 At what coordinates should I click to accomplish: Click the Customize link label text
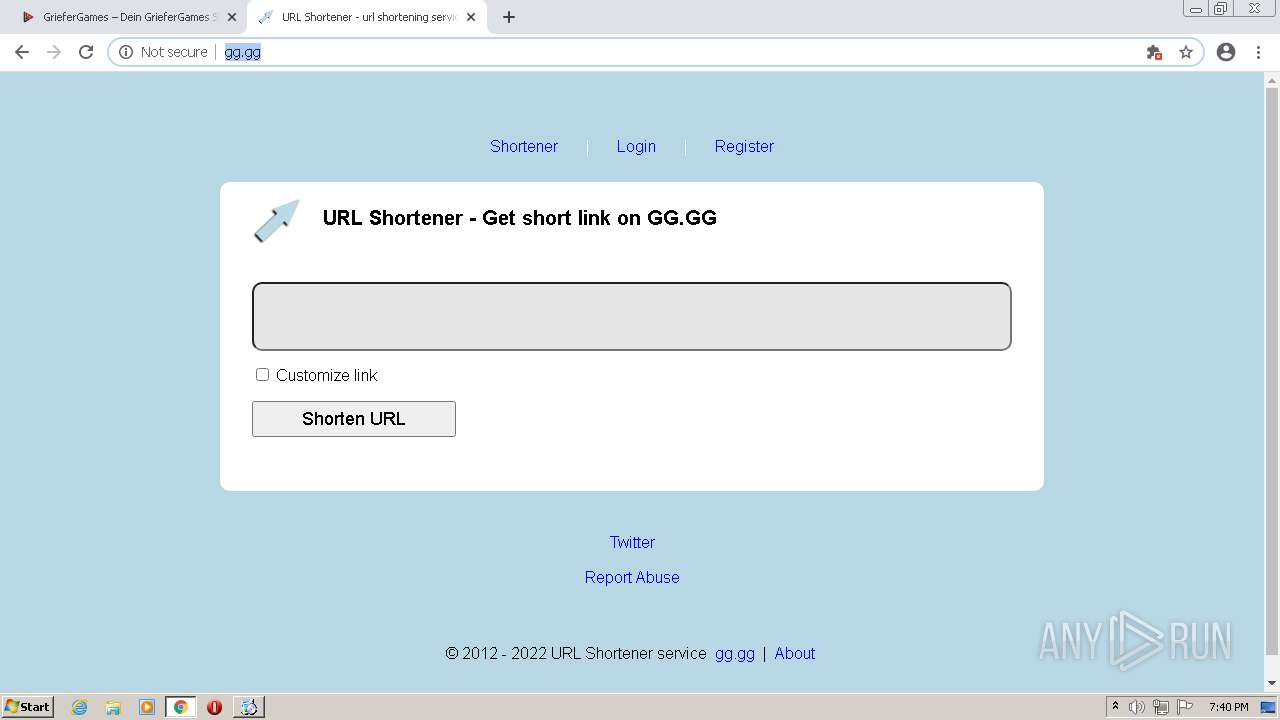click(x=327, y=375)
